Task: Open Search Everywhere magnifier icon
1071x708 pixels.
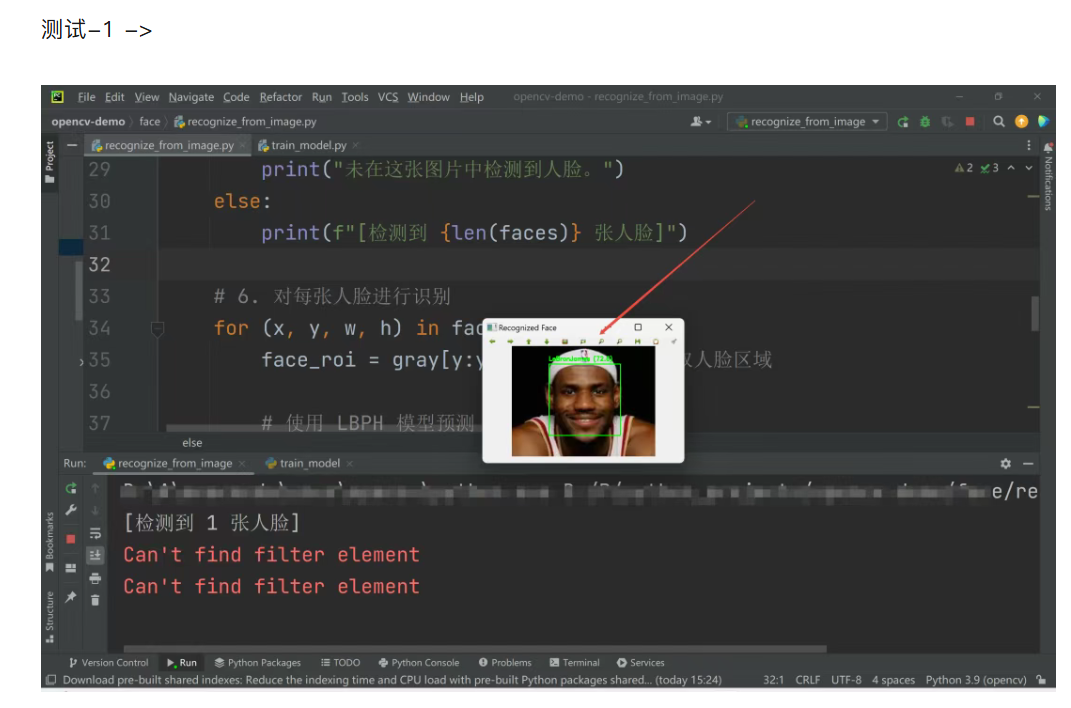Action: click(999, 122)
